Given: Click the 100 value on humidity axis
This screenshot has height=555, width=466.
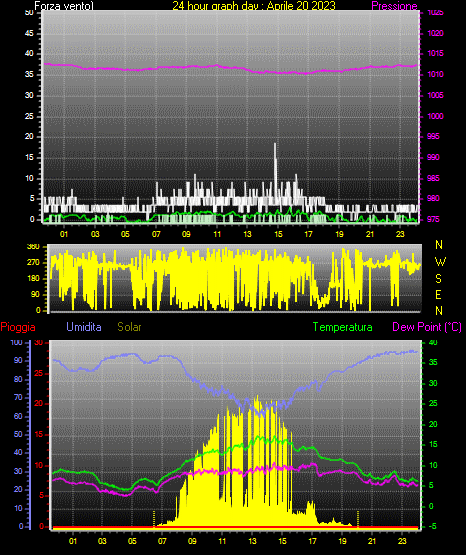Looking at the screenshot, I should click(16, 342).
